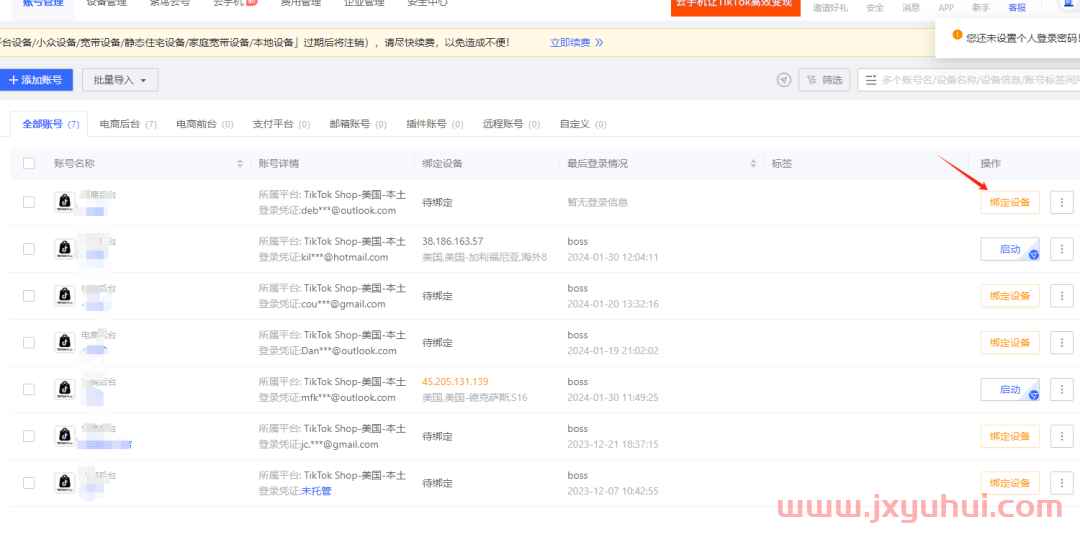Click the timestamp 2023-12-07 10:42:55

613,491
